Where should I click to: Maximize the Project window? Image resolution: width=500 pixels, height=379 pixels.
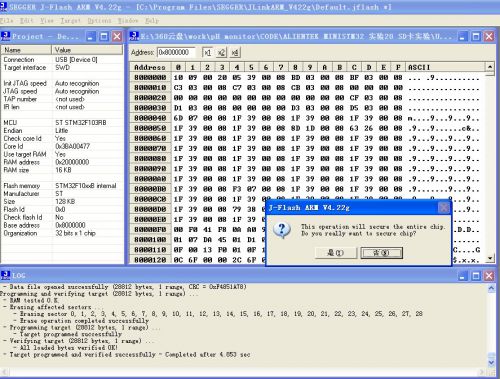pyautogui.click(x=104, y=36)
